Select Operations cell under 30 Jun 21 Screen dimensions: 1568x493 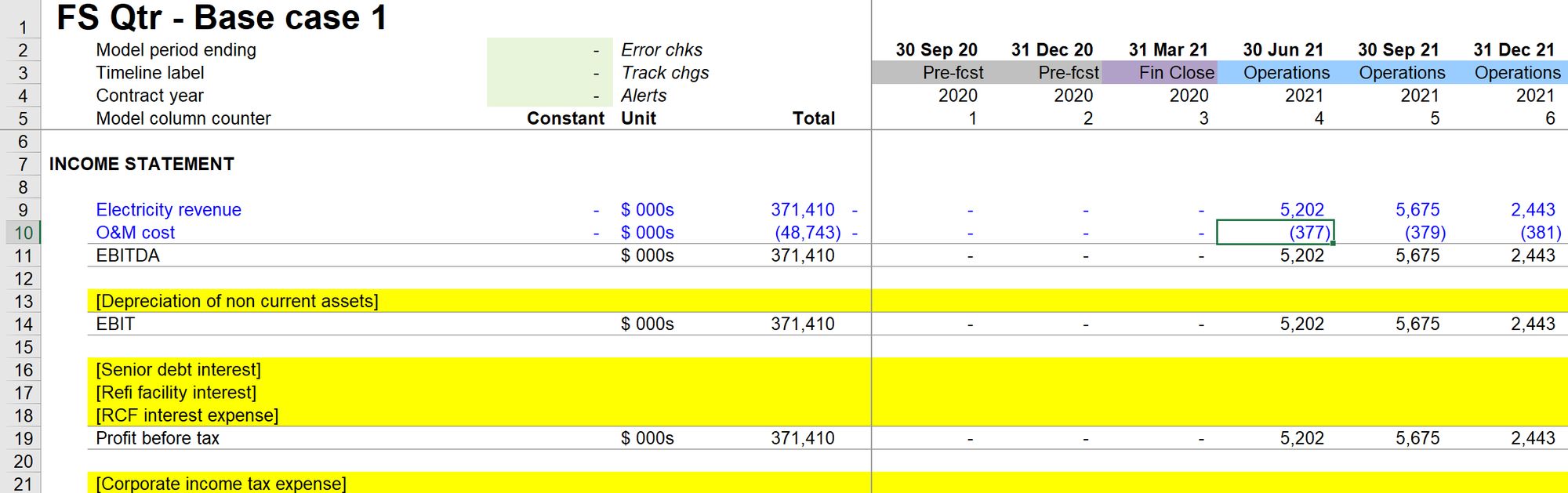click(1275, 73)
